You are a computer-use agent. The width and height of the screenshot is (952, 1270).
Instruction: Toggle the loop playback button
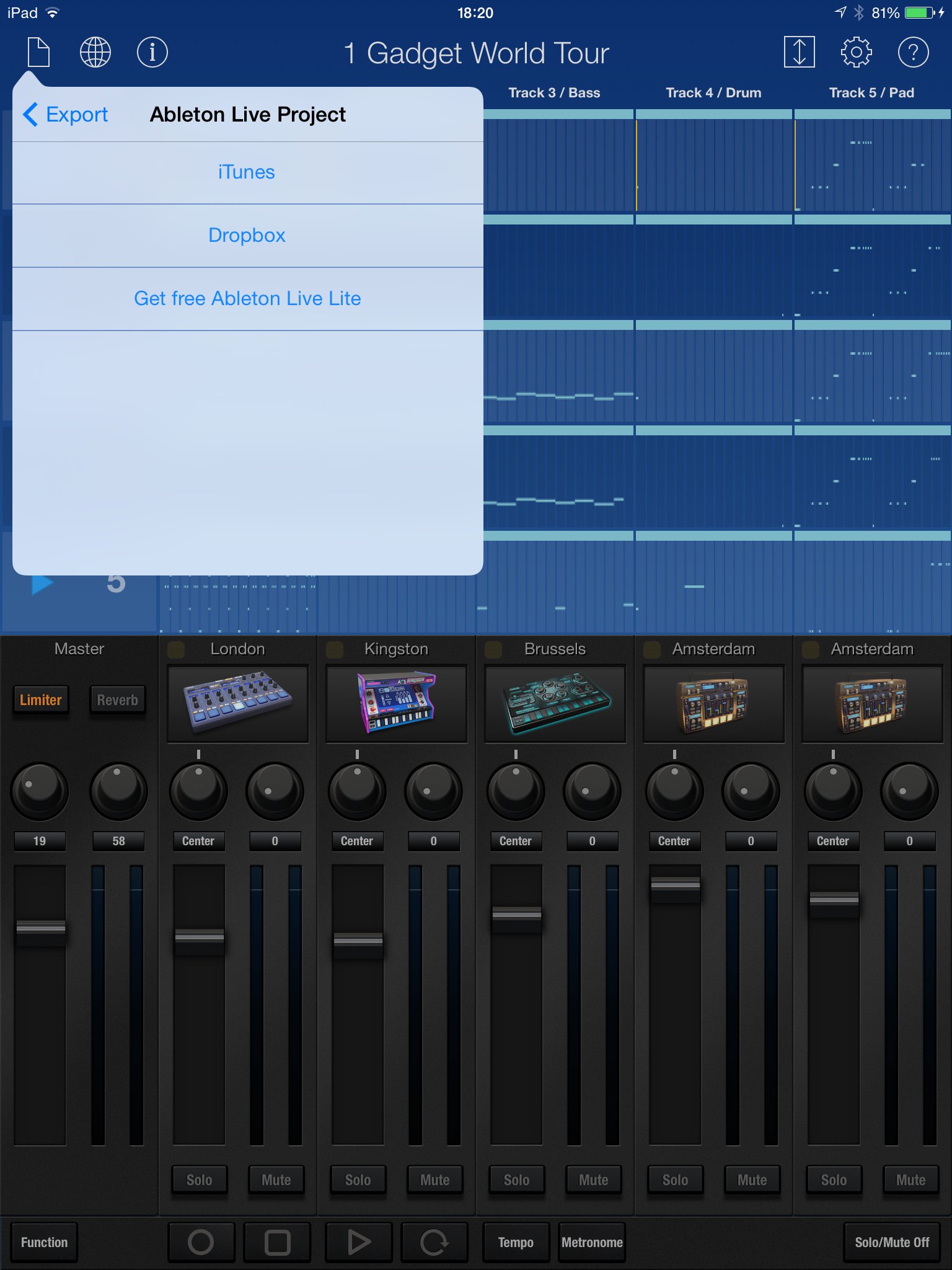(434, 1242)
